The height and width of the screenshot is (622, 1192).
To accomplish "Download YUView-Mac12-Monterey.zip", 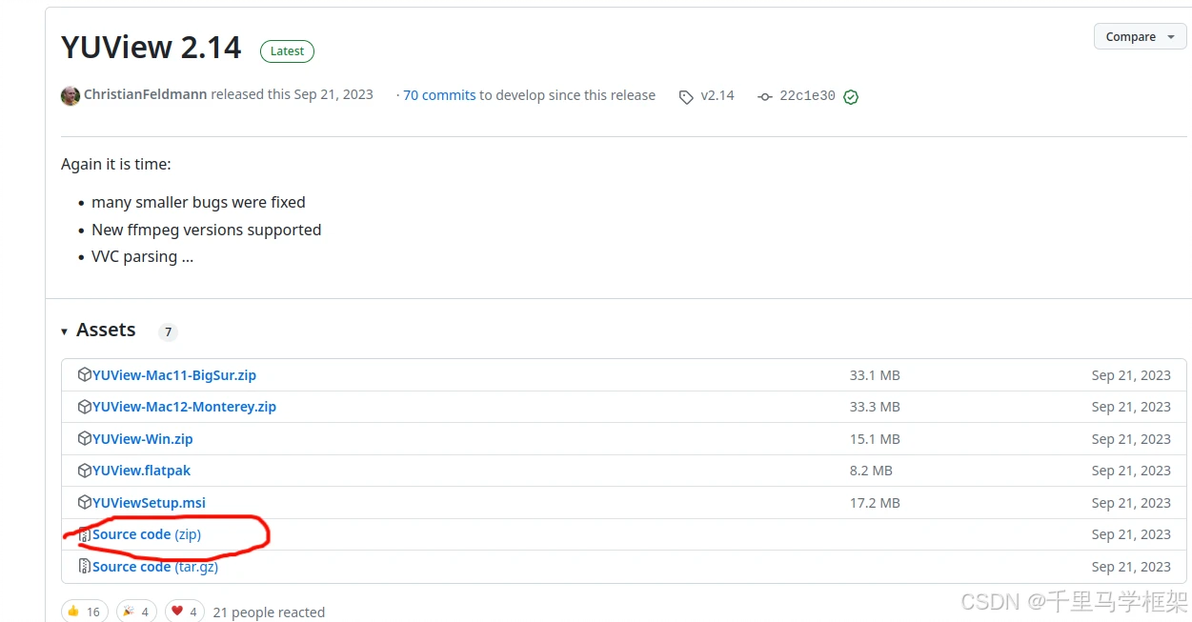I will (184, 407).
